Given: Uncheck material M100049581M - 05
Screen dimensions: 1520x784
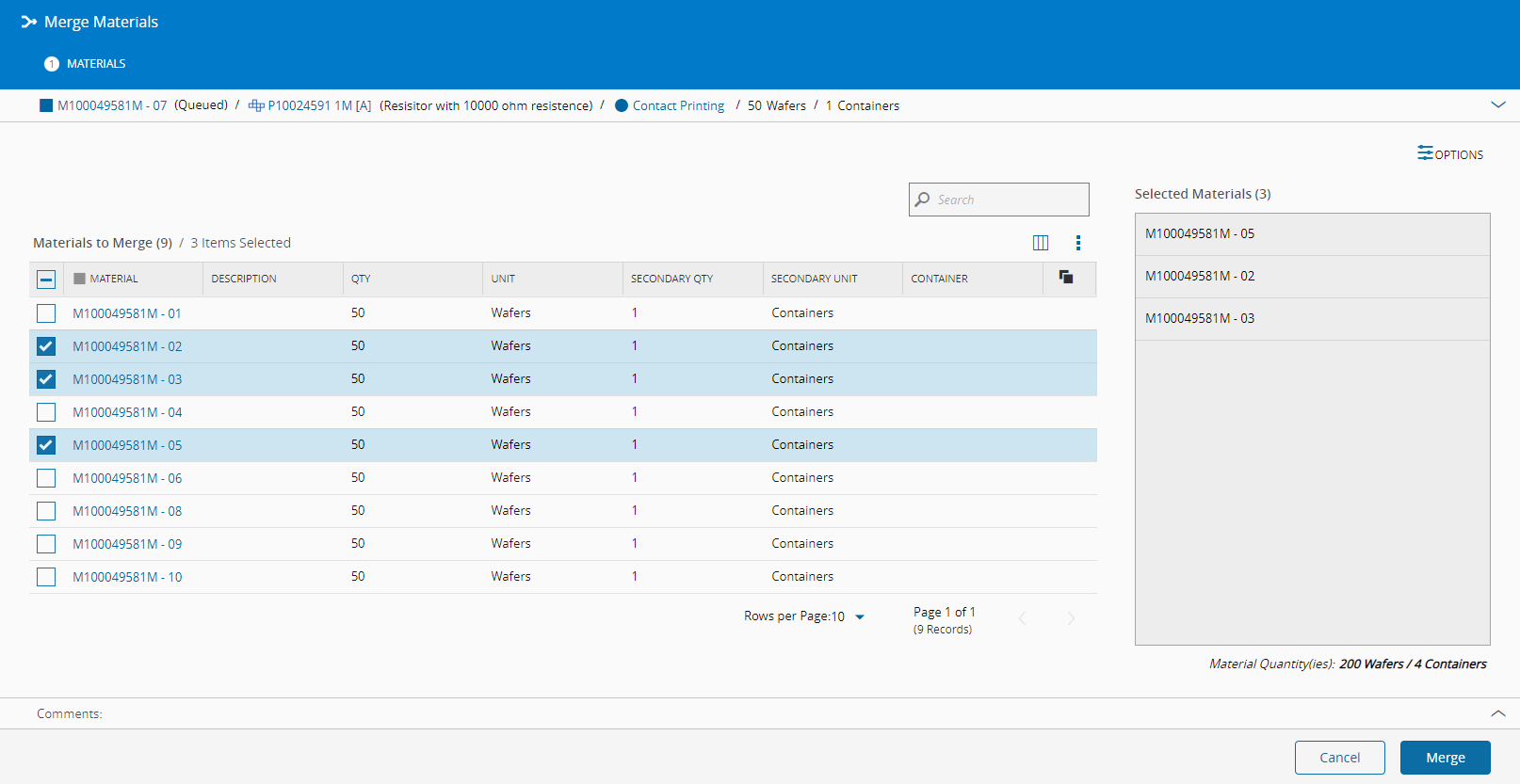Looking at the screenshot, I should [46, 445].
